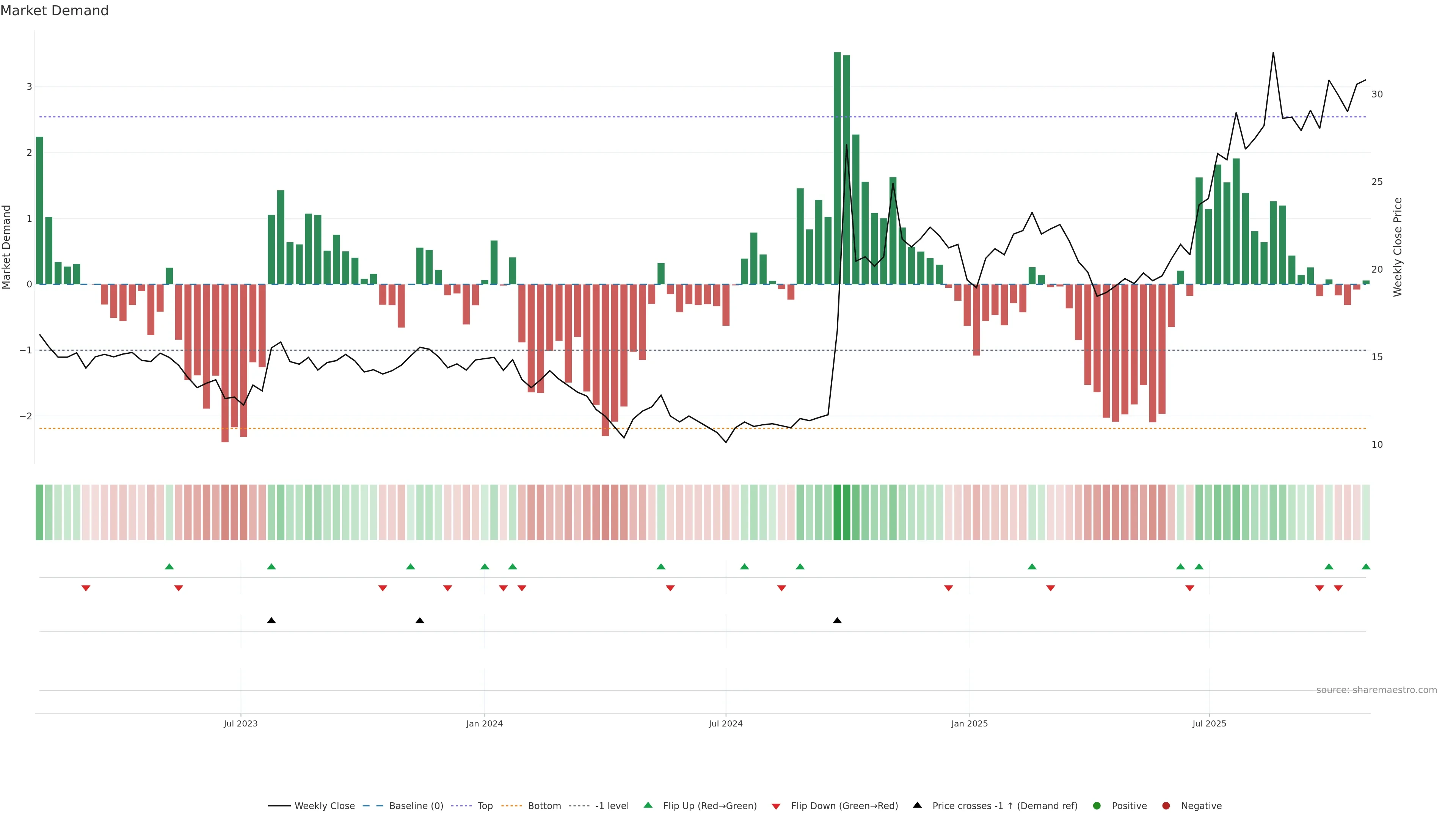Click the dark red Negative circle legend icon
The width and height of the screenshot is (1456, 819).
pyautogui.click(x=1166, y=805)
